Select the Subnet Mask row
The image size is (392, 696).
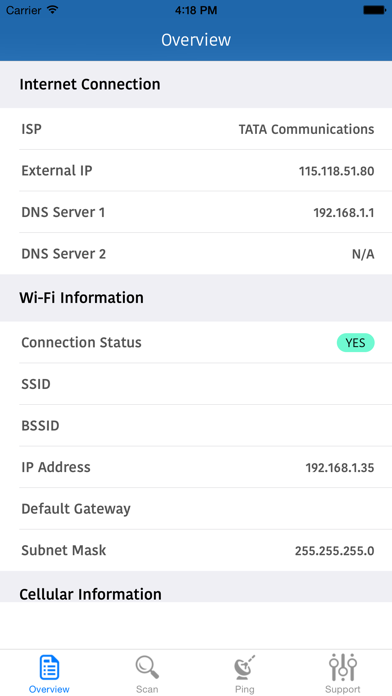click(x=196, y=550)
